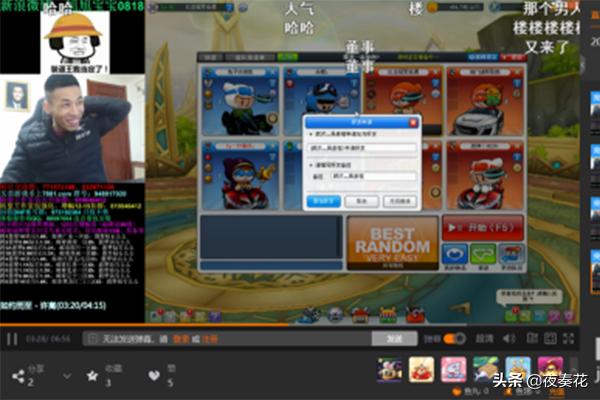Image resolution: width=600 pixels, height=400 pixels.
Task: Pause the video with the playback button
Action: tap(12, 339)
